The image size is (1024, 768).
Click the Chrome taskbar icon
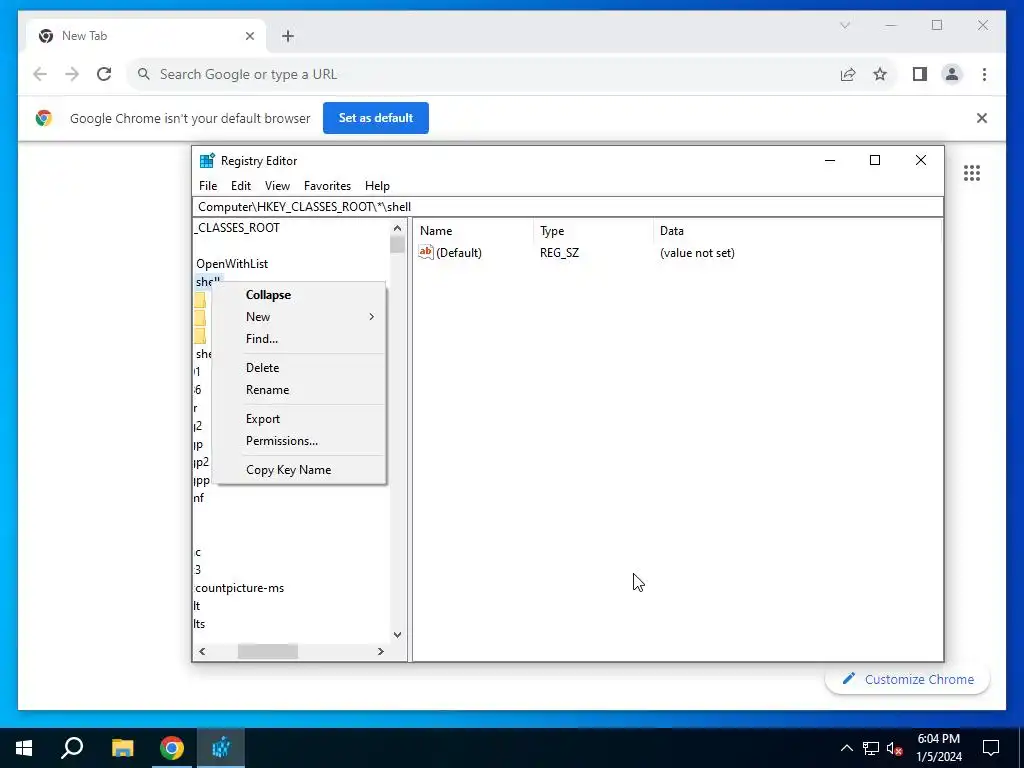coord(172,748)
